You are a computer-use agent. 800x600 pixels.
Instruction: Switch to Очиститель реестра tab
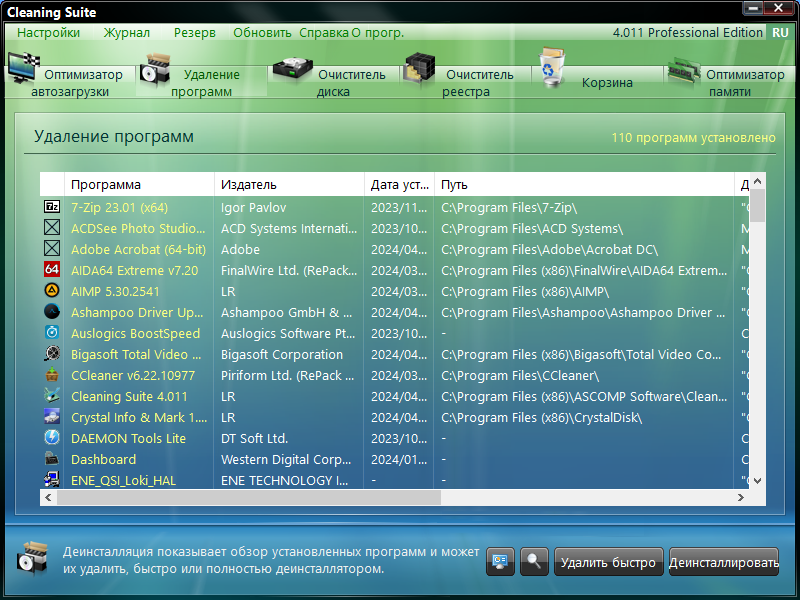[x=466, y=82]
